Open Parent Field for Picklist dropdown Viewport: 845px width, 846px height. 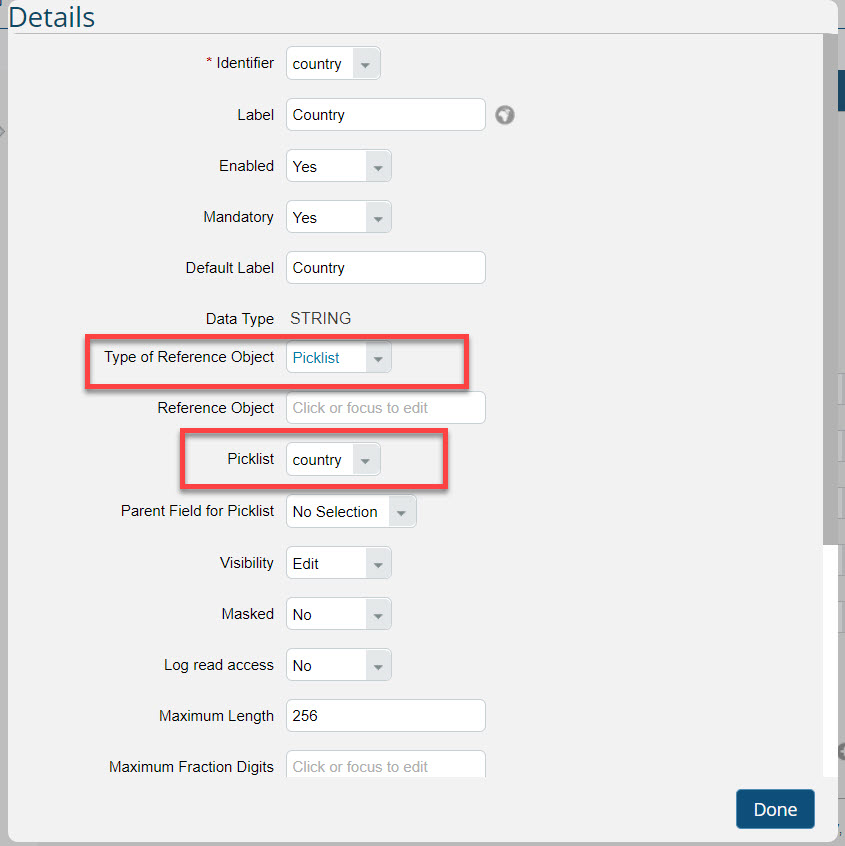click(x=351, y=511)
